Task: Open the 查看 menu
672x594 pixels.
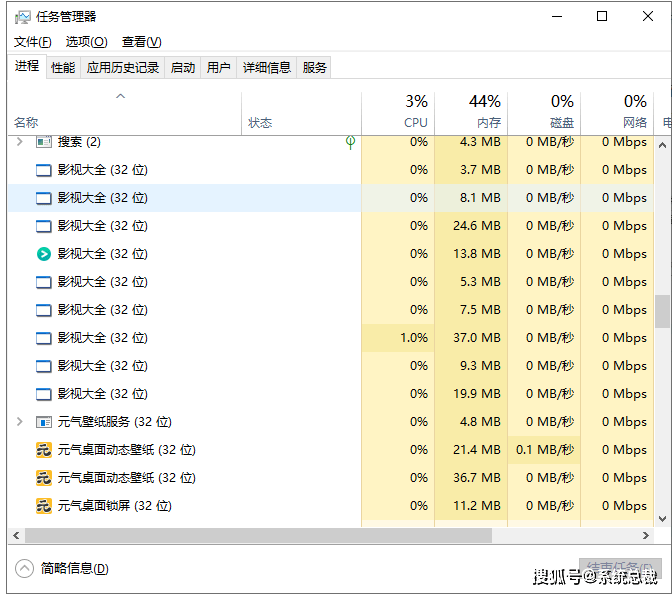Action: click(x=141, y=42)
